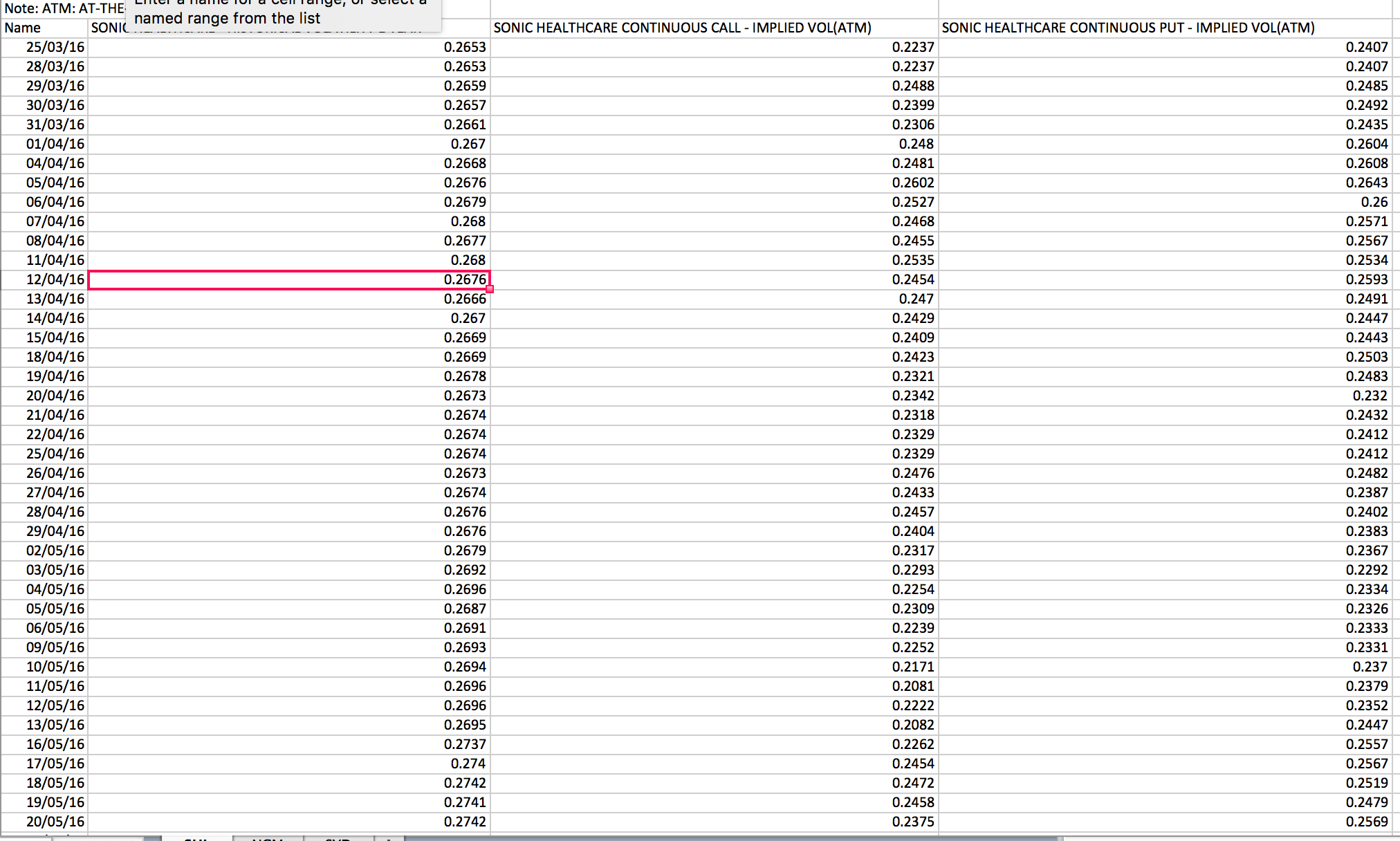Click the 'SONIC HEALTHCARE CONTINUOUS CALL - IMPLIED VOL(ATM)' header
Viewport: 1400px width, 841px height.
click(712, 28)
